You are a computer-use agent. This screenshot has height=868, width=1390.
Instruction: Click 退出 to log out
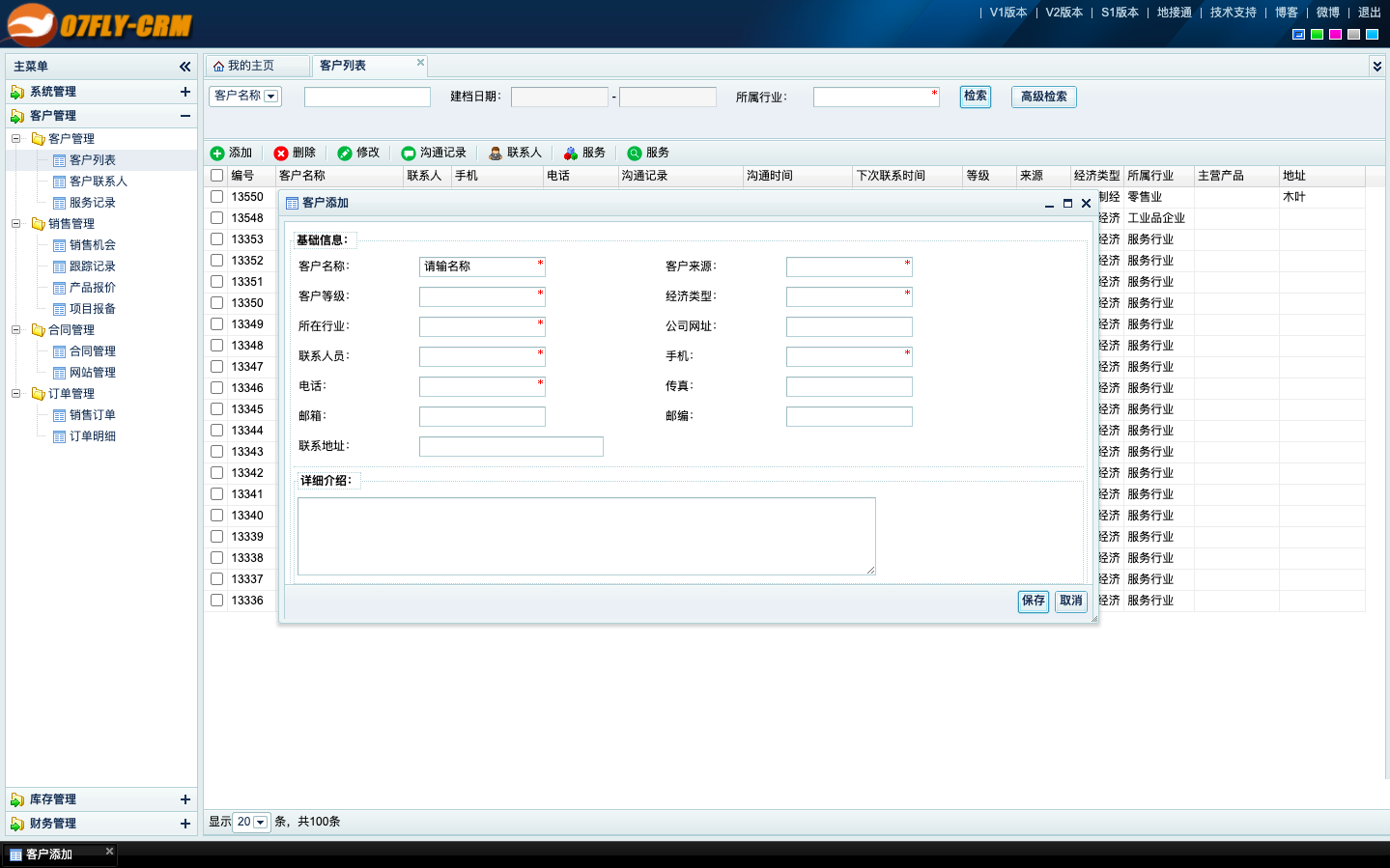tap(1370, 13)
